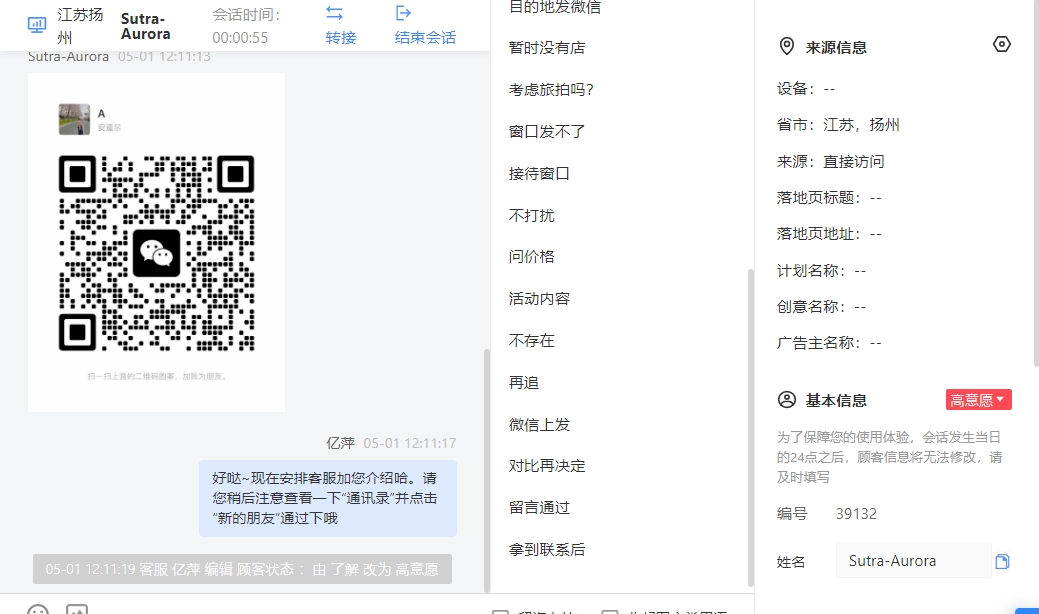Open the emoji picker in the message toolbar
Image resolution: width=1039 pixels, height=614 pixels.
[x=38, y=609]
